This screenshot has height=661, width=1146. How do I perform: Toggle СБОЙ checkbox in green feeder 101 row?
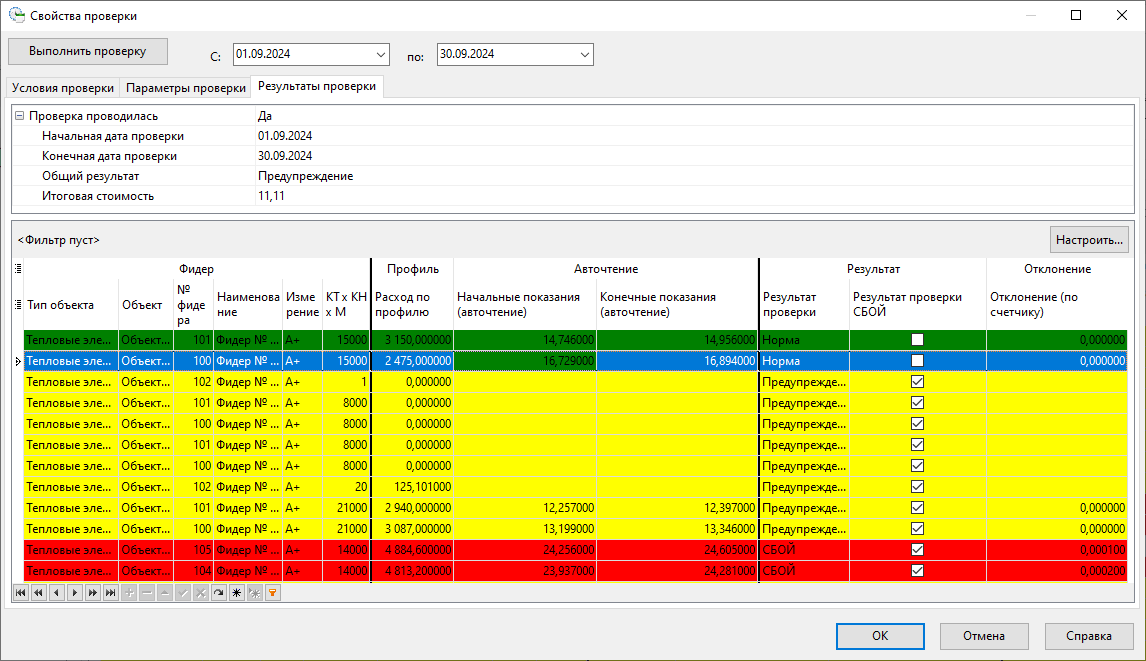pos(917,340)
